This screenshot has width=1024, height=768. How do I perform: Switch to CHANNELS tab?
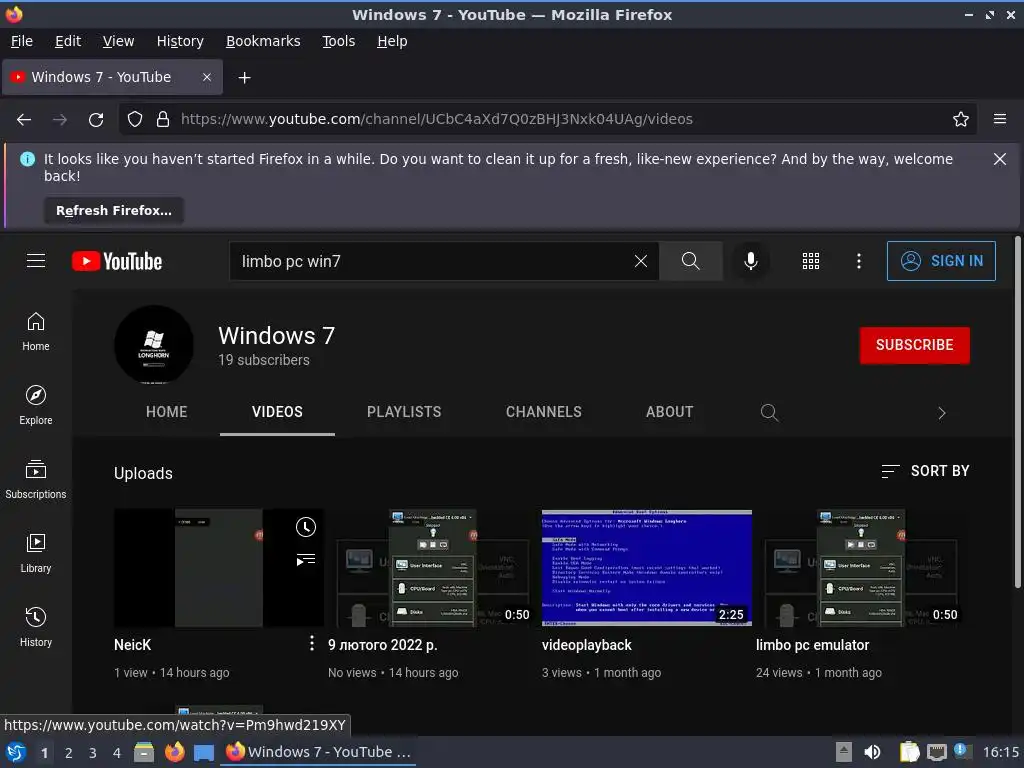click(543, 412)
